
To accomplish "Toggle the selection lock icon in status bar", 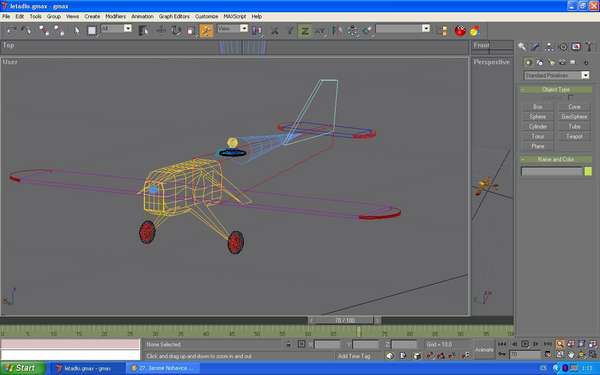I will 289,344.
